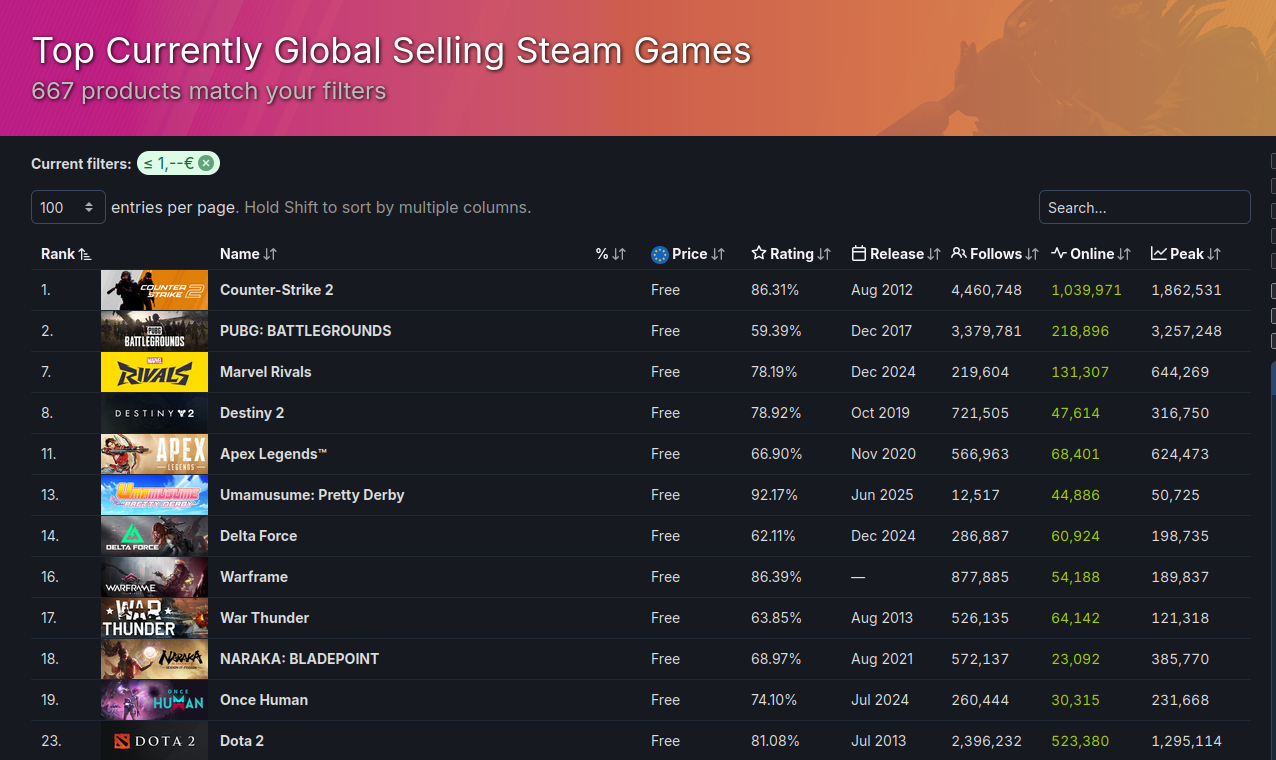Open PUBG: BATTLEGROUNDS game page
Viewport: 1276px width, 760px height.
pyautogui.click(x=306, y=331)
